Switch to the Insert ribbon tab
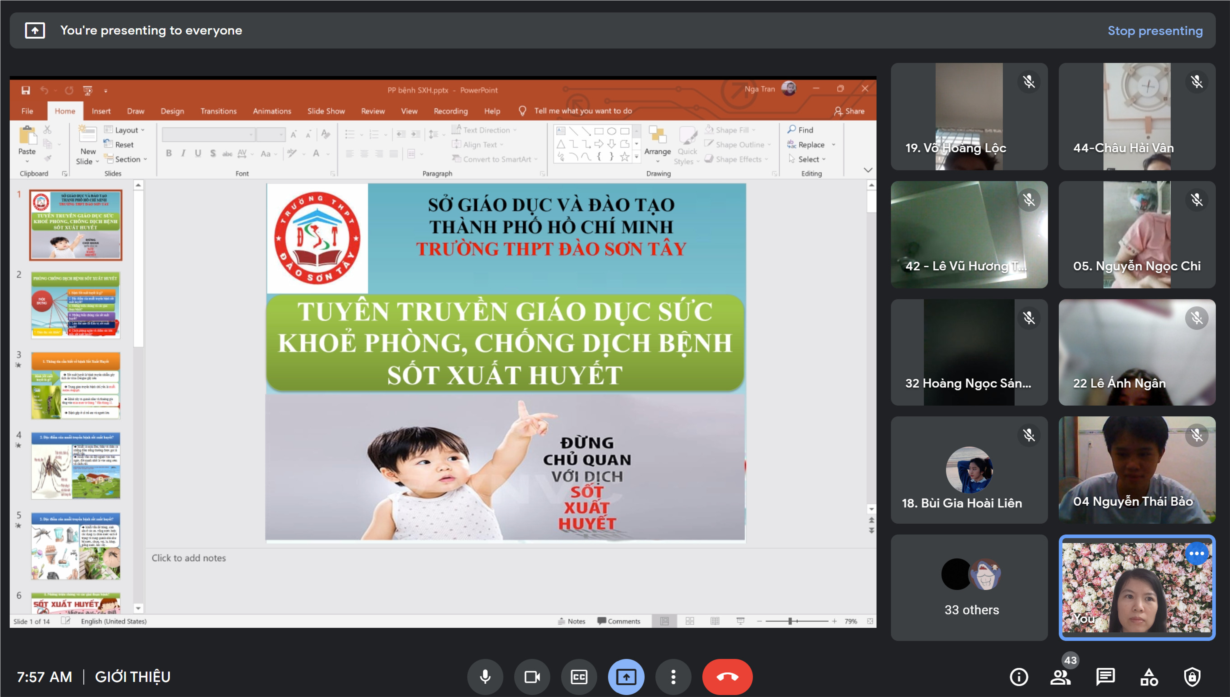This screenshot has width=1230, height=697. pyautogui.click(x=101, y=111)
